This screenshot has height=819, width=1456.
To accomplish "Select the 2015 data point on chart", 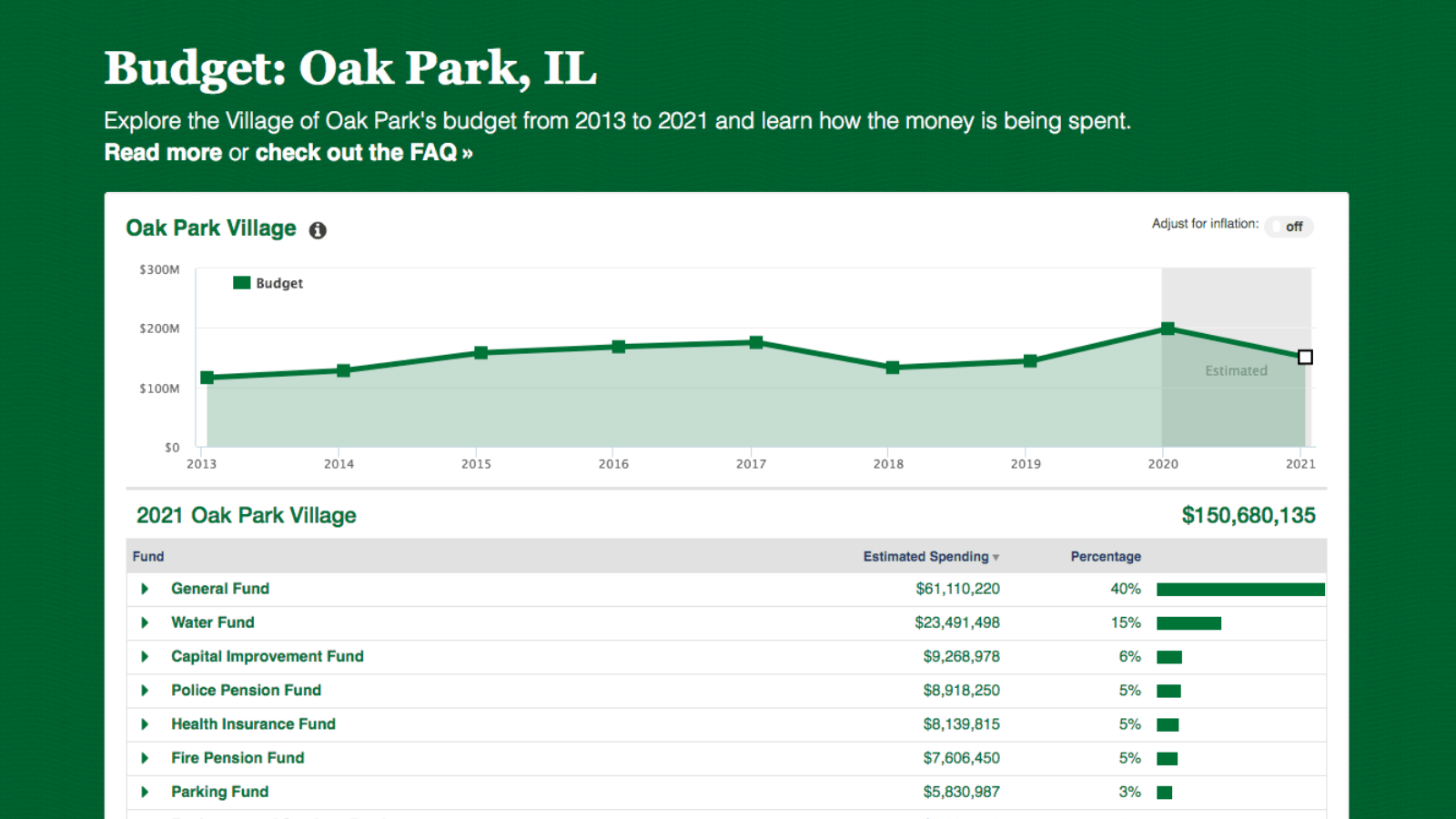I will pos(481,353).
